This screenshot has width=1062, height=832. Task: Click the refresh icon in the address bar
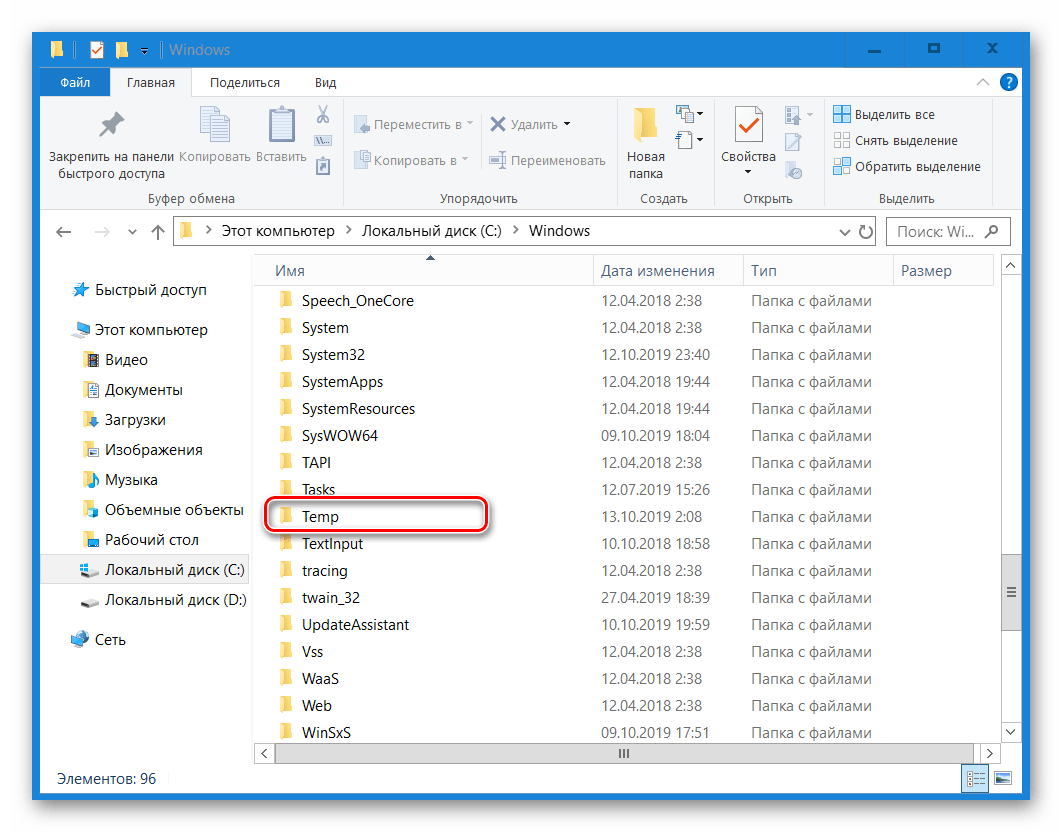(866, 231)
